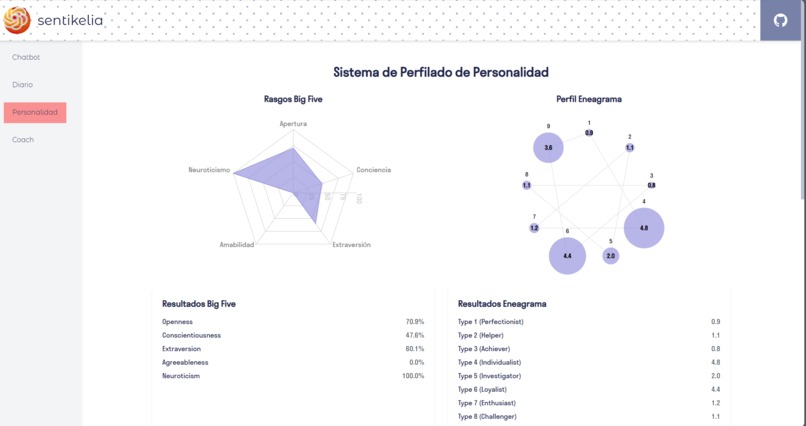Go to the Diario page
806x426 pixels.
tap(23, 85)
